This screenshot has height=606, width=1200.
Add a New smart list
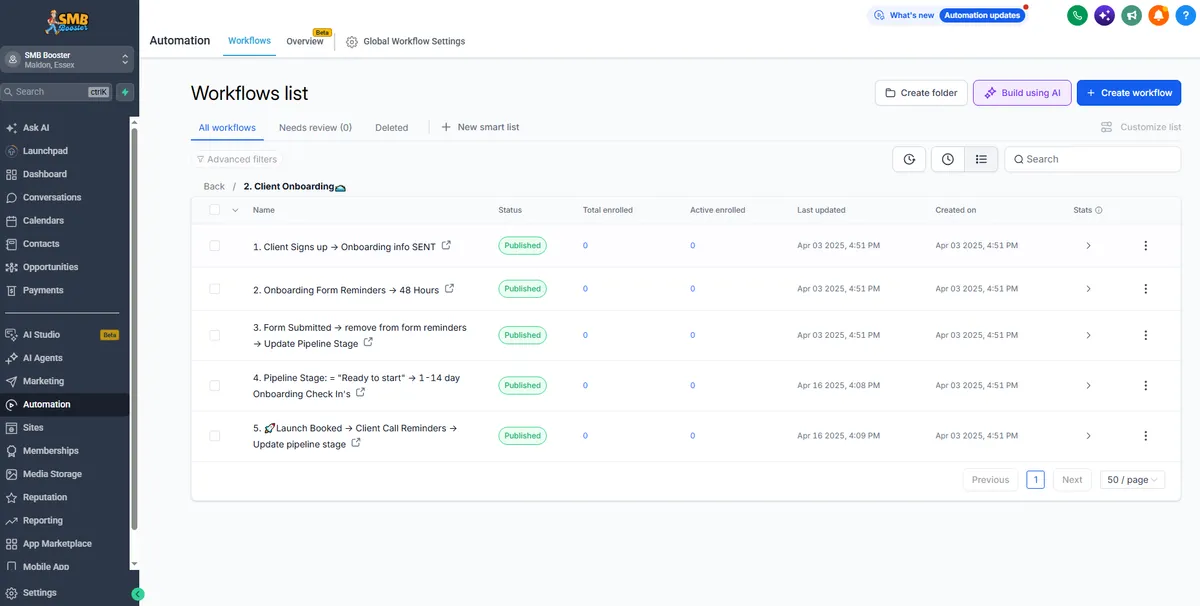[x=480, y=128]
